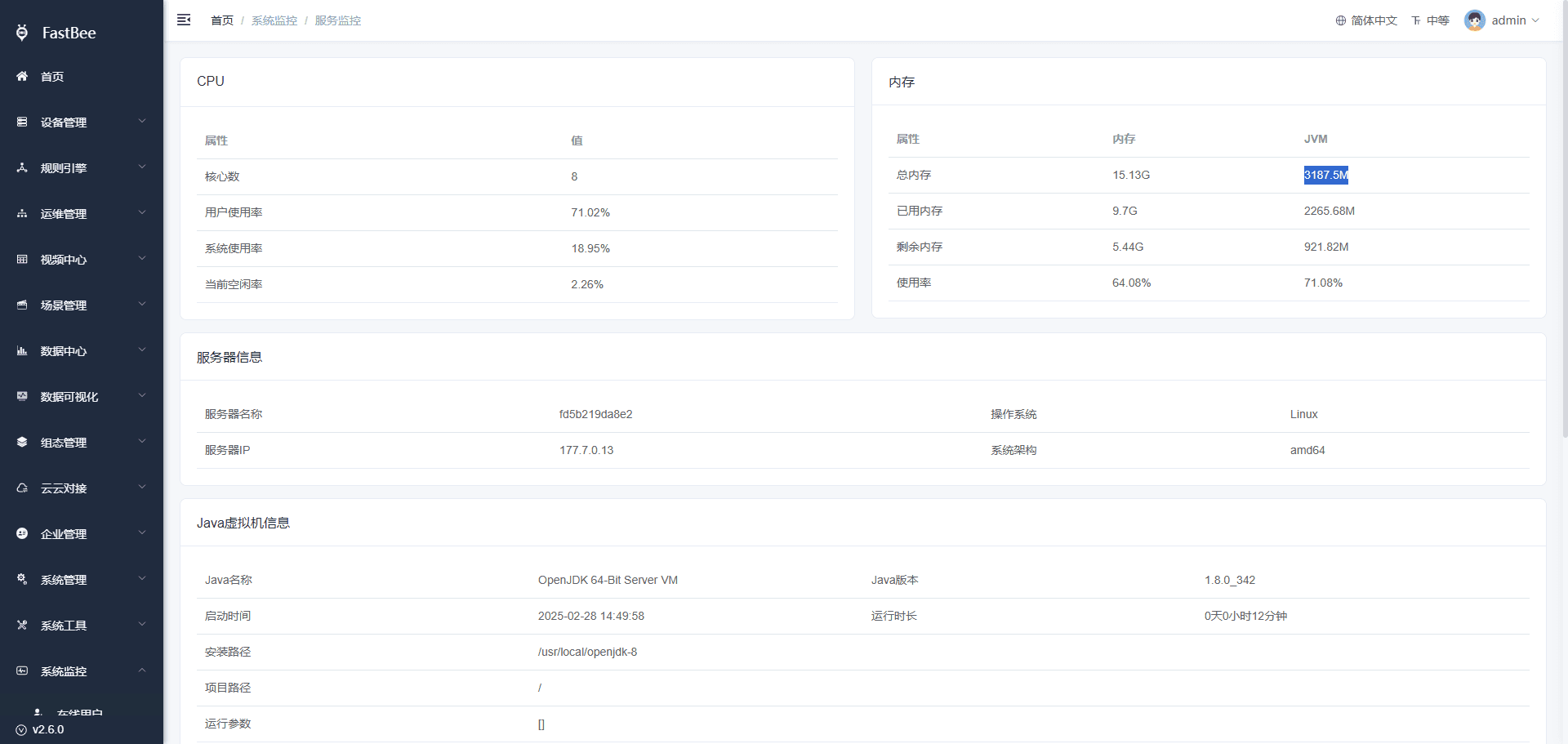
Task: Click the FastBee logo icon
Action: [22, 33]
